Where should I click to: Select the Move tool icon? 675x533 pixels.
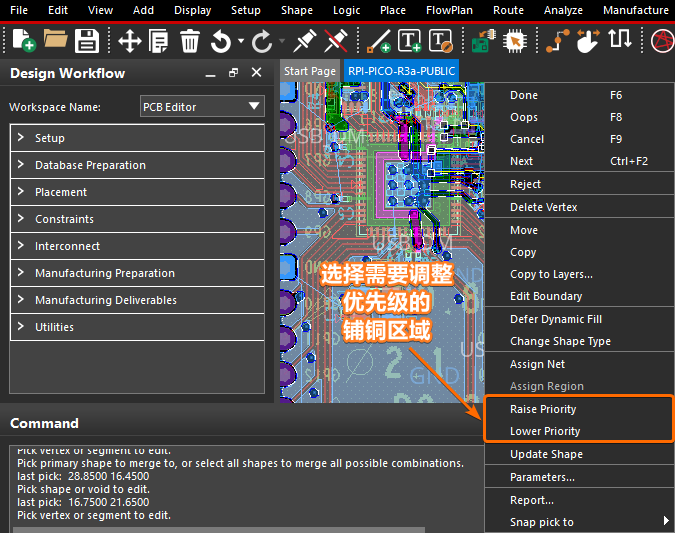click(130, 41)
